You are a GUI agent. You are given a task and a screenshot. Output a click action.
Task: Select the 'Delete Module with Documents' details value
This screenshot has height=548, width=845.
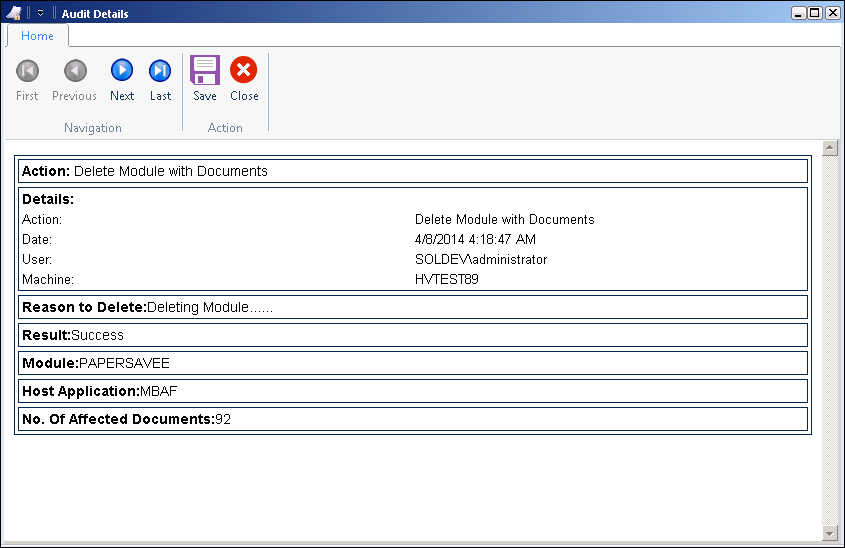[504, 219]
